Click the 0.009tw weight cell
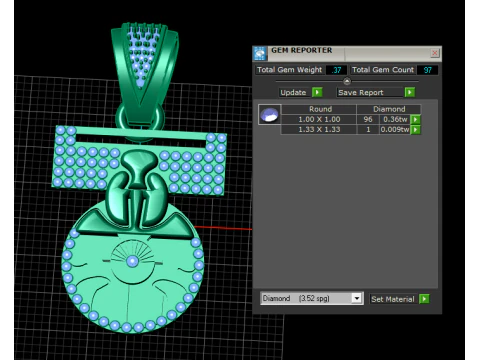480x360 pixels. (395, 129)
